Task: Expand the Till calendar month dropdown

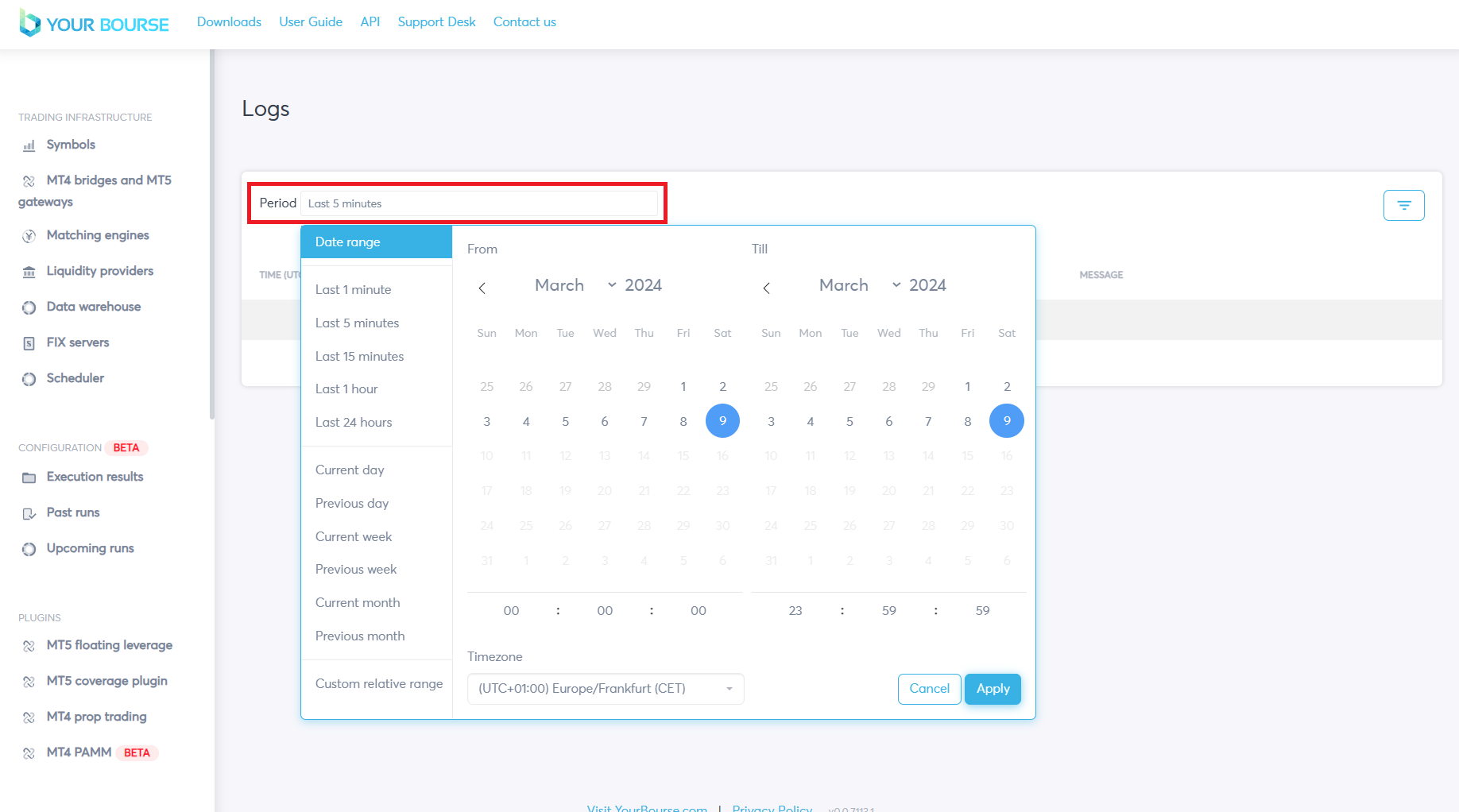Action: coord(896,285)
